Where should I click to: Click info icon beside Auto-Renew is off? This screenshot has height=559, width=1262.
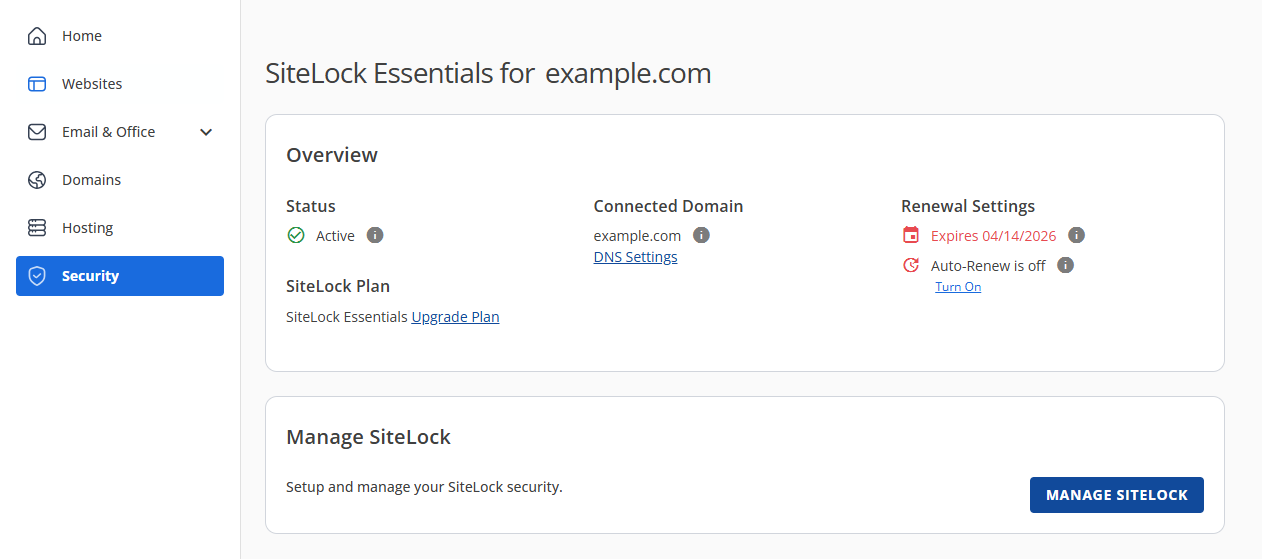[x=1066, y=266]
